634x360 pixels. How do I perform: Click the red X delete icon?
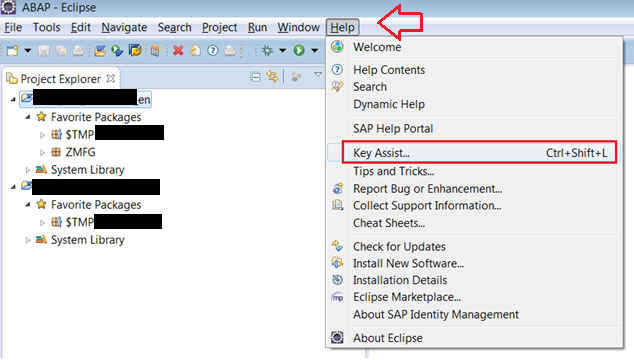click(178, 51)
